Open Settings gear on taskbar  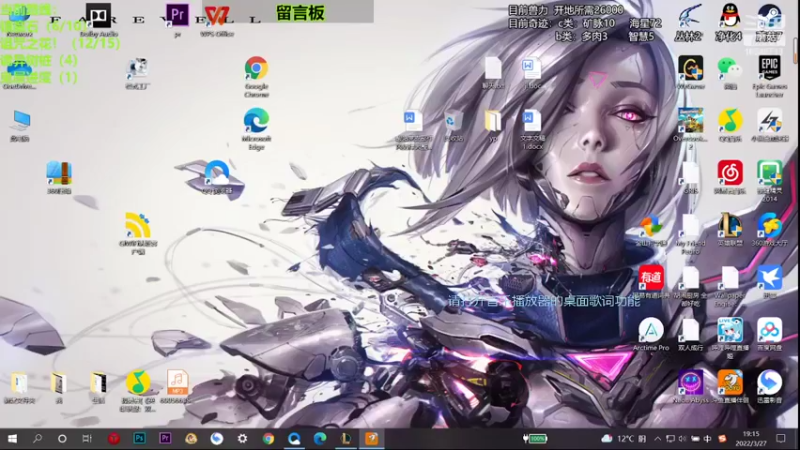pyautogui.click(x=242, y=439)
